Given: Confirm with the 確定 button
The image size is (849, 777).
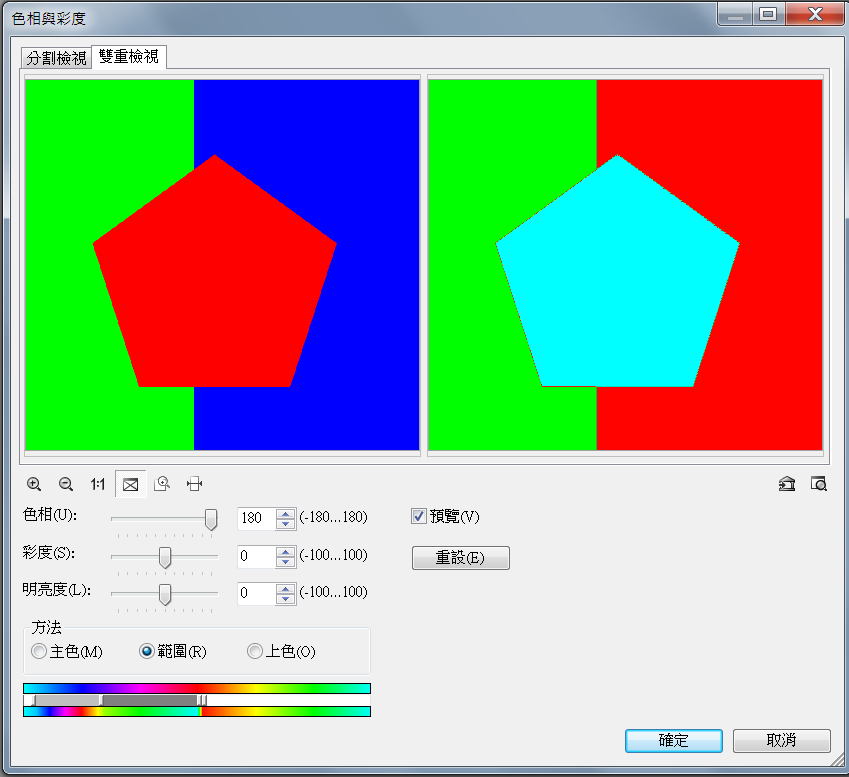Looking at the screenshot, I should point(674,740).
